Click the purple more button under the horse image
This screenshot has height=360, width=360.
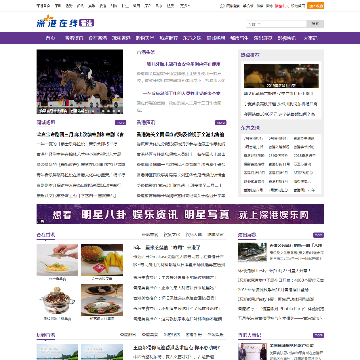click(x=120, y=123)
